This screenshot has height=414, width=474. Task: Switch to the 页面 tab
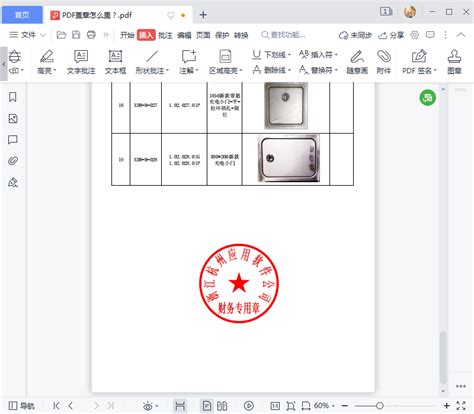click(203, 35)
